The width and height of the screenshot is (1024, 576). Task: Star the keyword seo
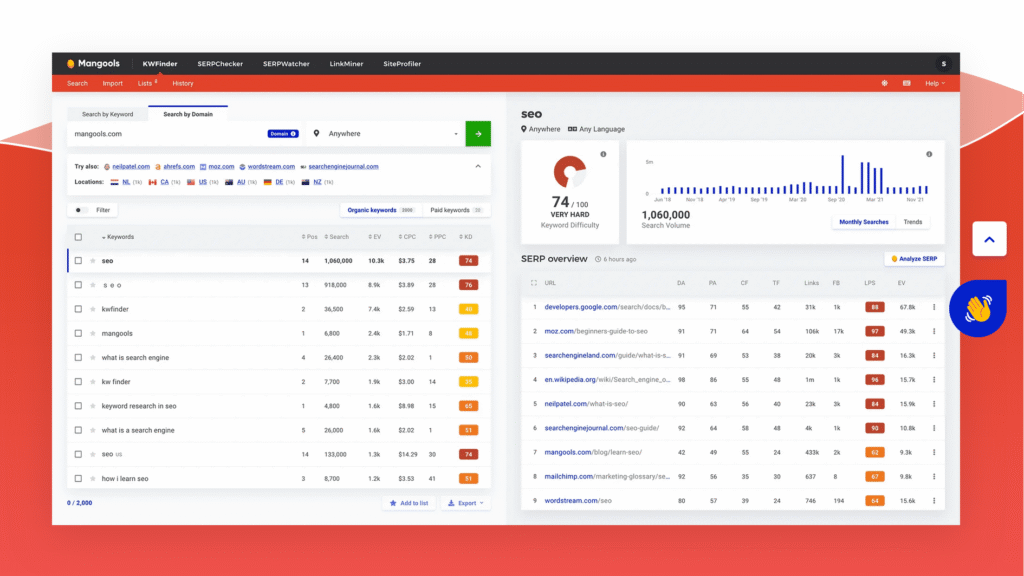(93, 261)
